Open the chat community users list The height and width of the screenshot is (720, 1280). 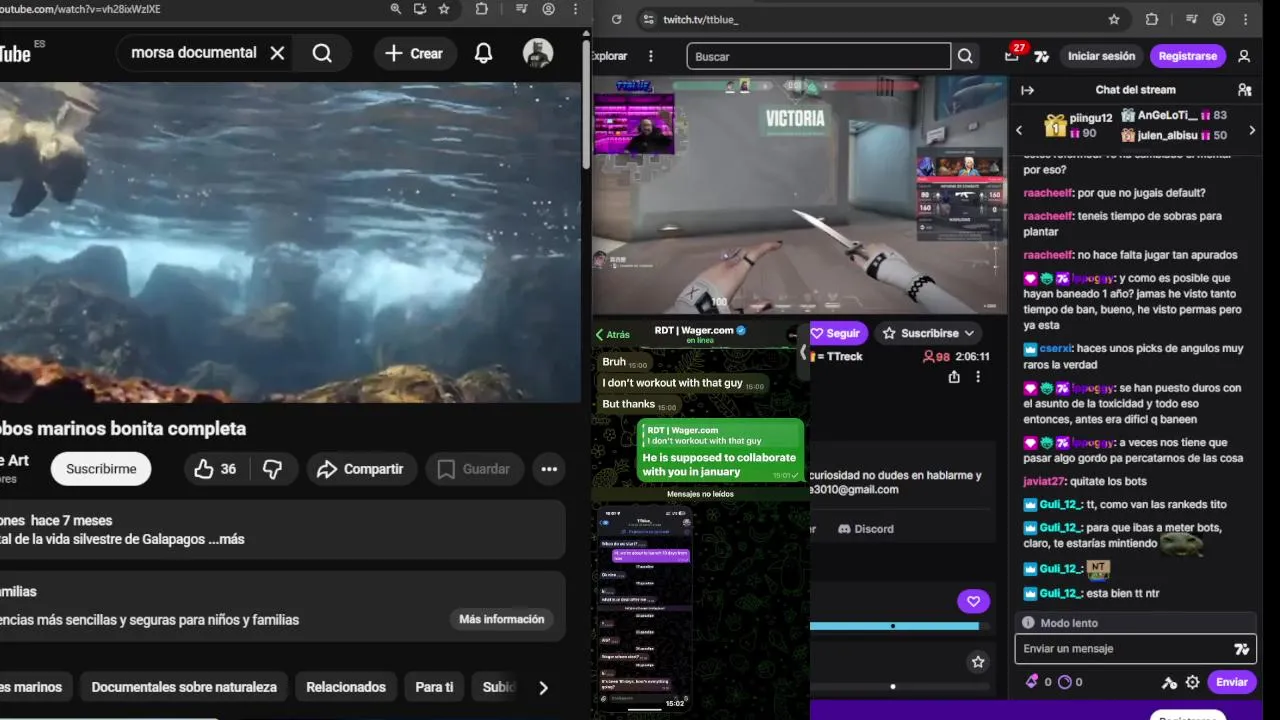pyautogui.click(x=1244, y=90)
